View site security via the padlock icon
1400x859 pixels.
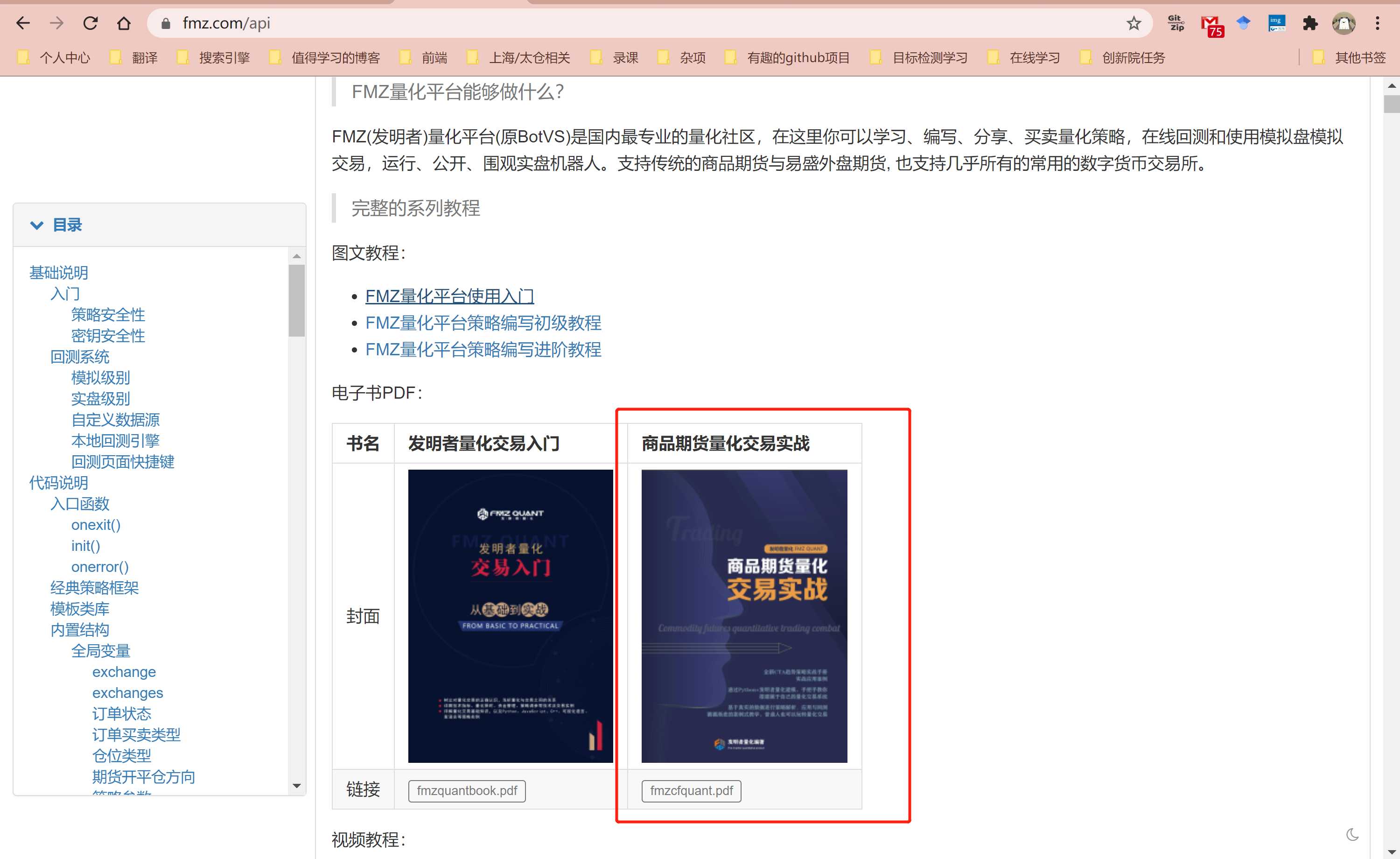pyautogui.click(x=166, y=23)
